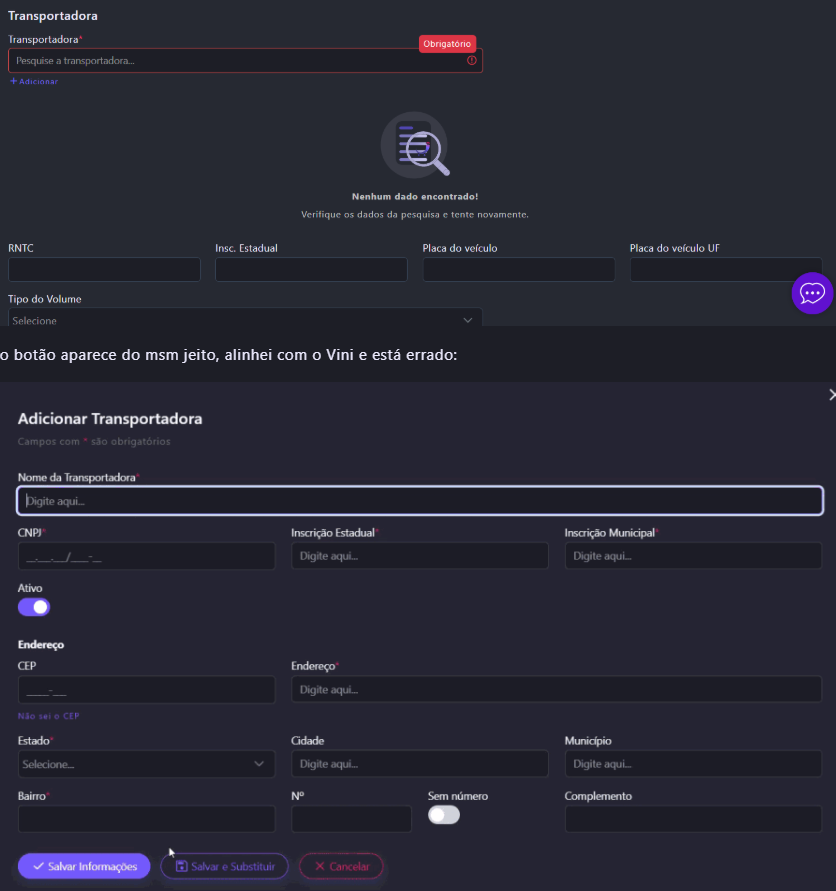Cancel the add transportadora form
Screen dimensions: 836x891
pyautogui.click(x=340, y=866)
